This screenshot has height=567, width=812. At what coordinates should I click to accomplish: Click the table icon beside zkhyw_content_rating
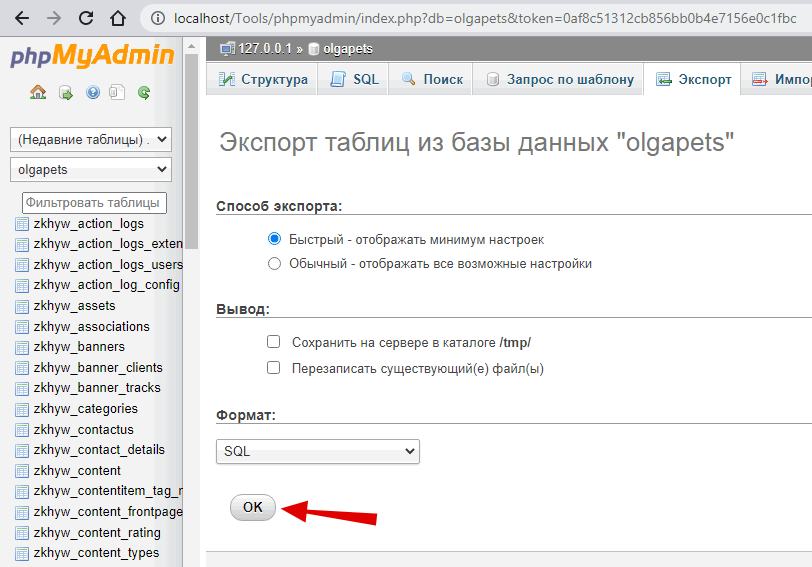[22, 533]
